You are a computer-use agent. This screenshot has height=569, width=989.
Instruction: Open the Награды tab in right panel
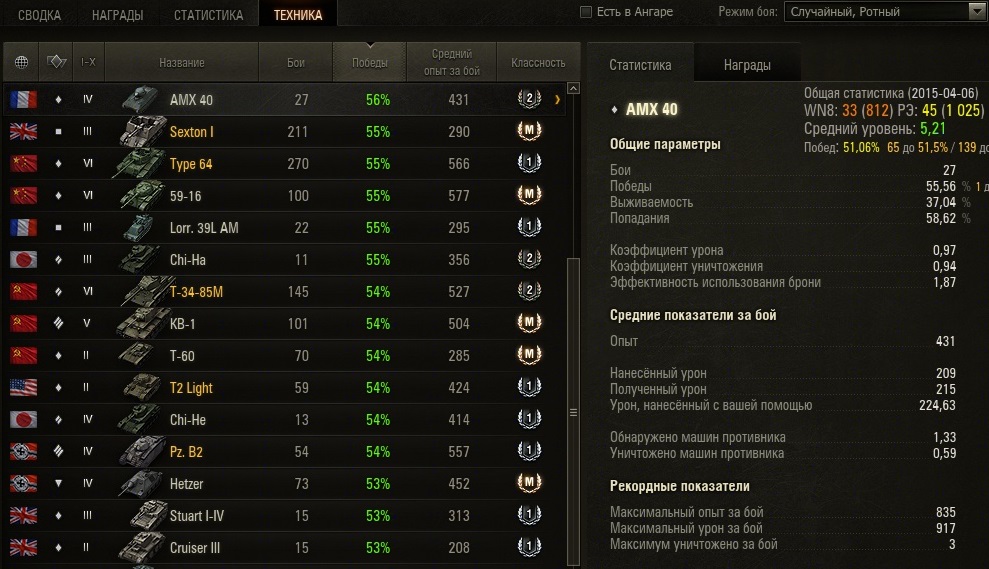pos(747,65)
